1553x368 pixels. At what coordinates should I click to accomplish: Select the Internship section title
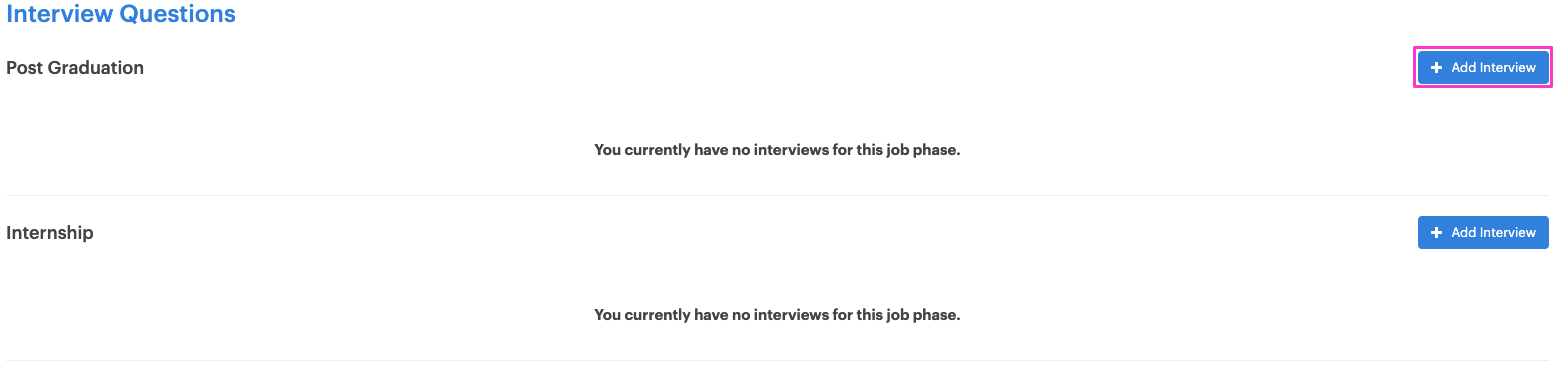click(x=50, y=233)
